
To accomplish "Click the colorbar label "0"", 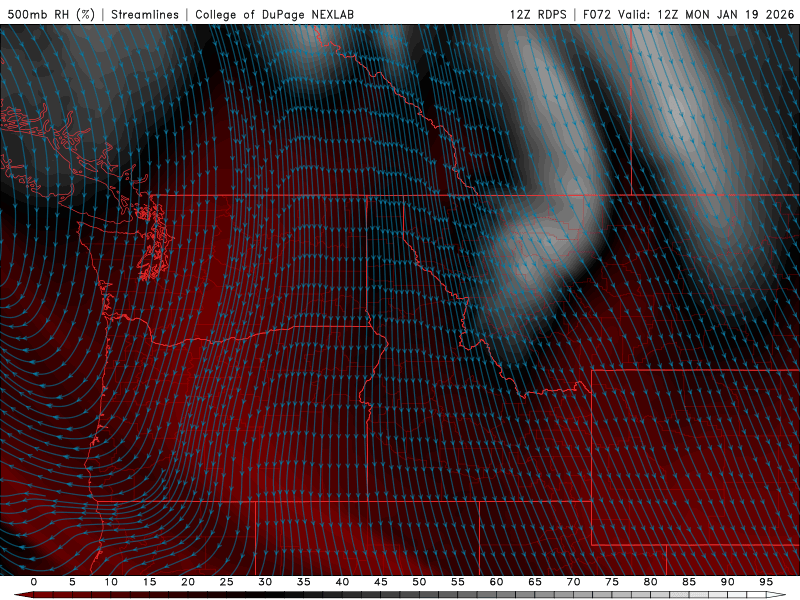I will (x=34, y=582).
